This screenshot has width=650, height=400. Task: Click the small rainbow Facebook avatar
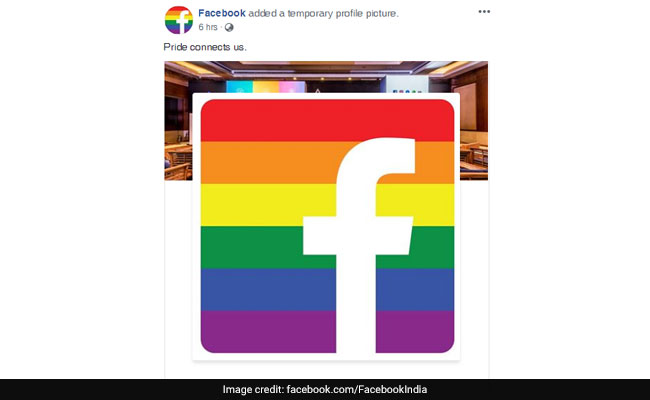179,20
